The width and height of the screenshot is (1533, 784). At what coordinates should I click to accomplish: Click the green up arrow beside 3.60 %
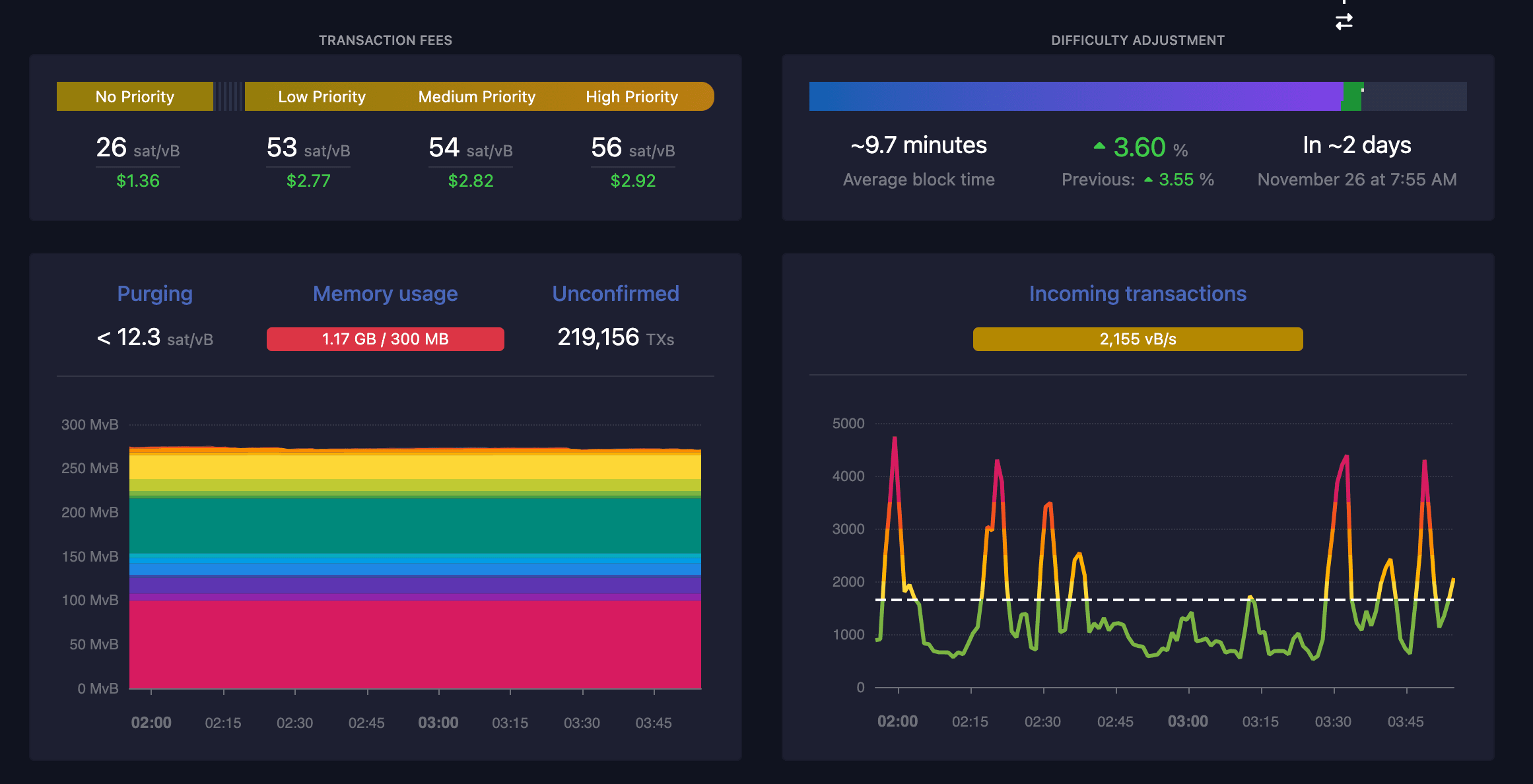[1099, 146]
